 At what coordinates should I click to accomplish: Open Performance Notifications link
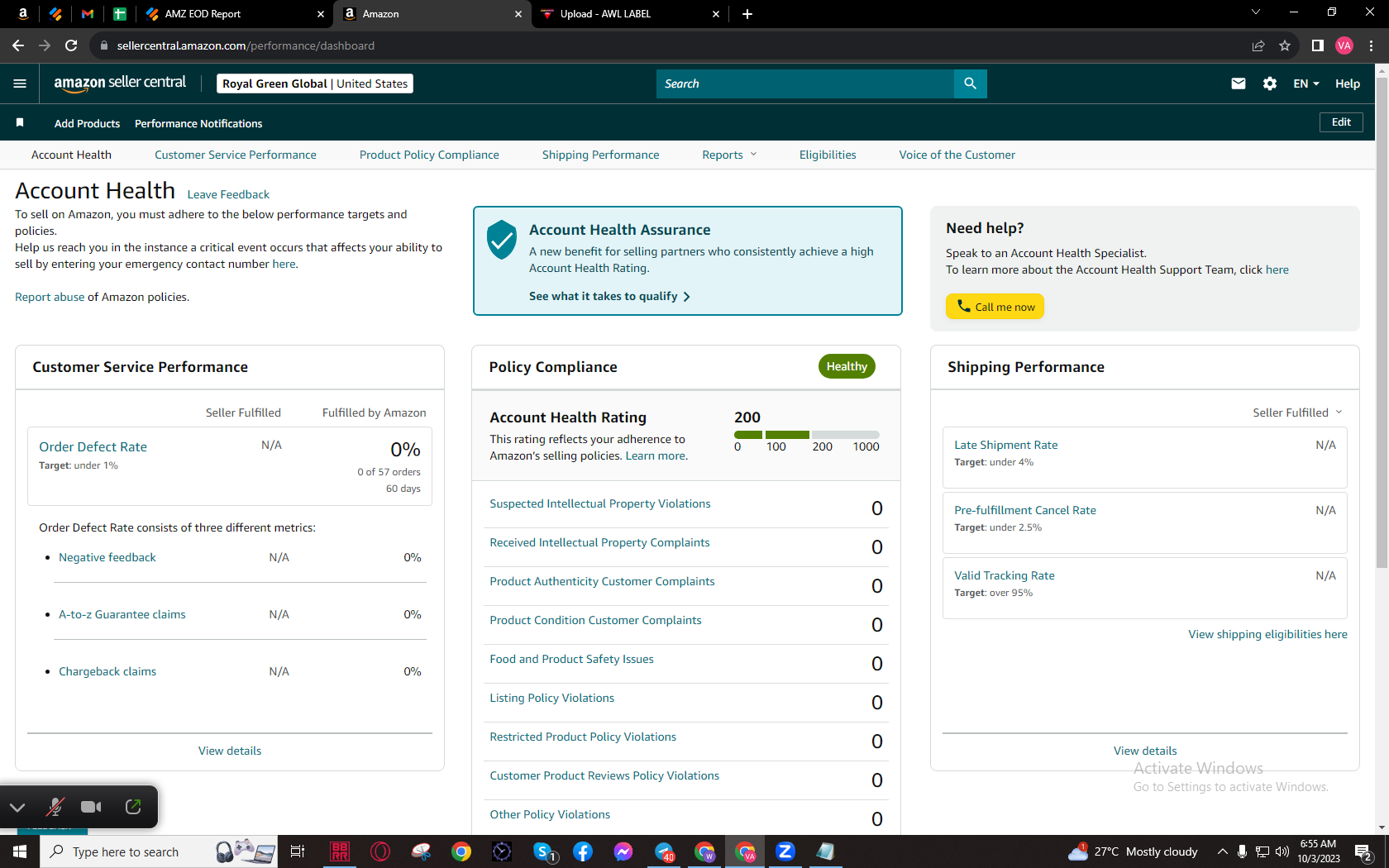point(198,123)
